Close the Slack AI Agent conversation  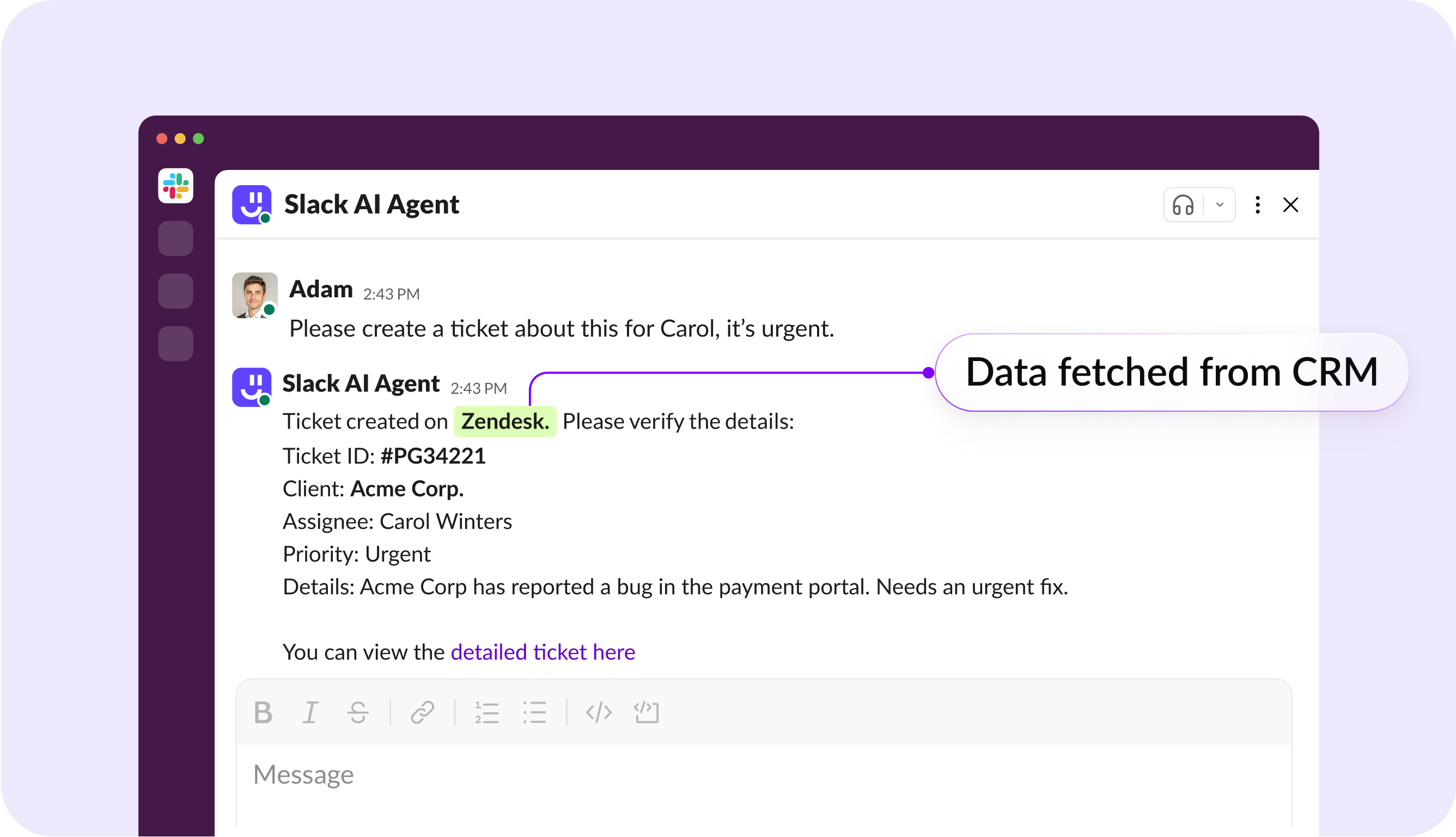pos(1290,205)
